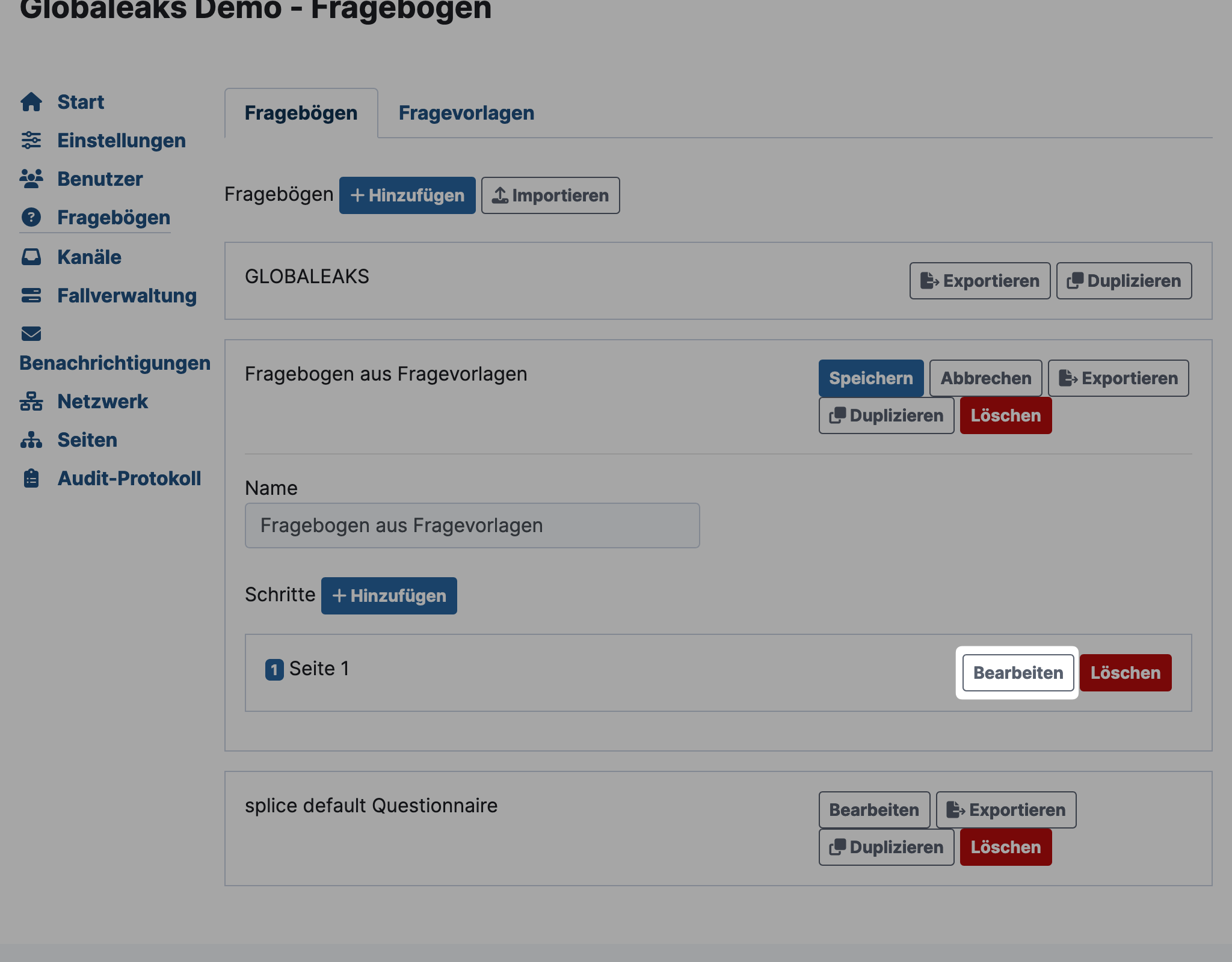Image resolution: width=1232 pixels, height=962 pixels.
Task: Click Bearbeiten for splice default Questionnaire
Action: (875, 810)
